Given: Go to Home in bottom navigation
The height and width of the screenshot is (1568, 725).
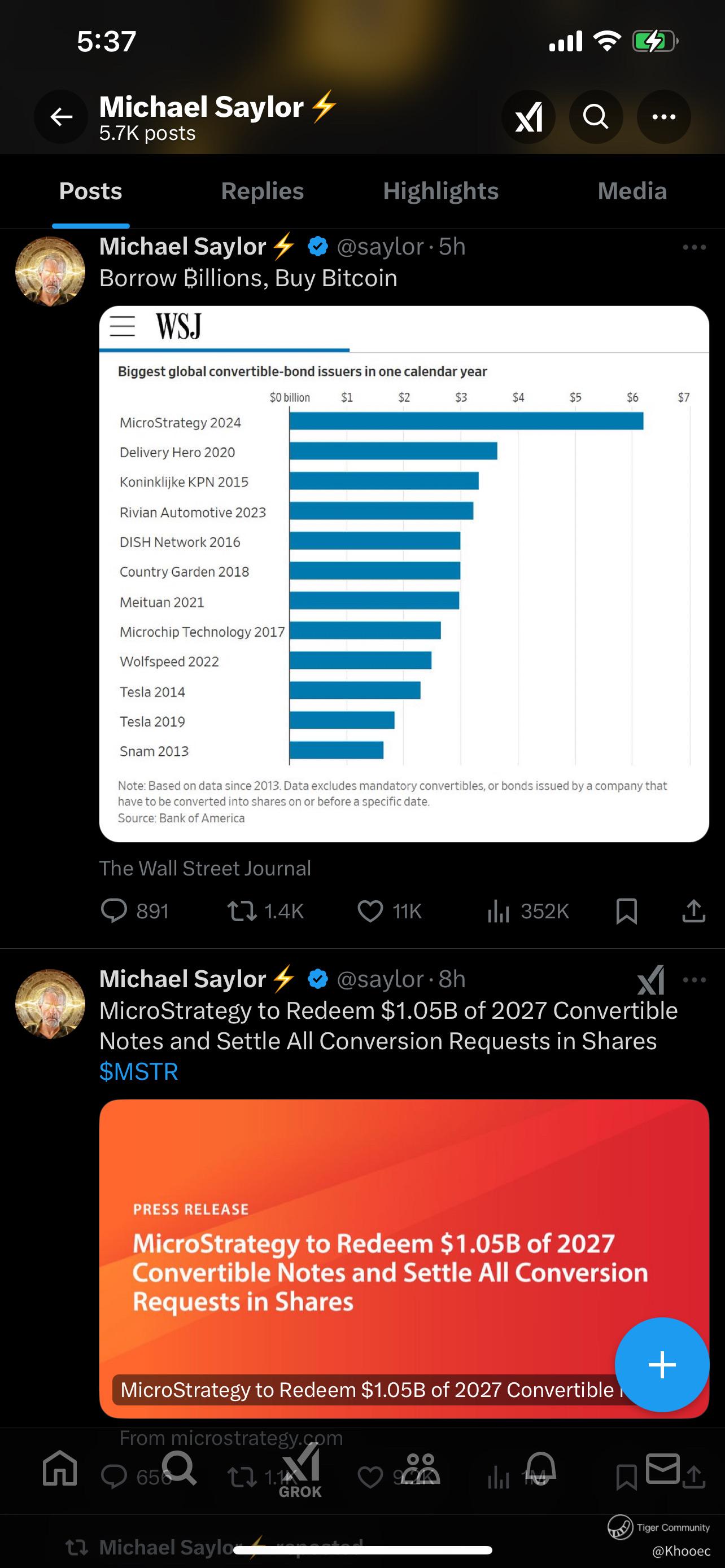Looking at the screenshot, I should pos(60,1468).
